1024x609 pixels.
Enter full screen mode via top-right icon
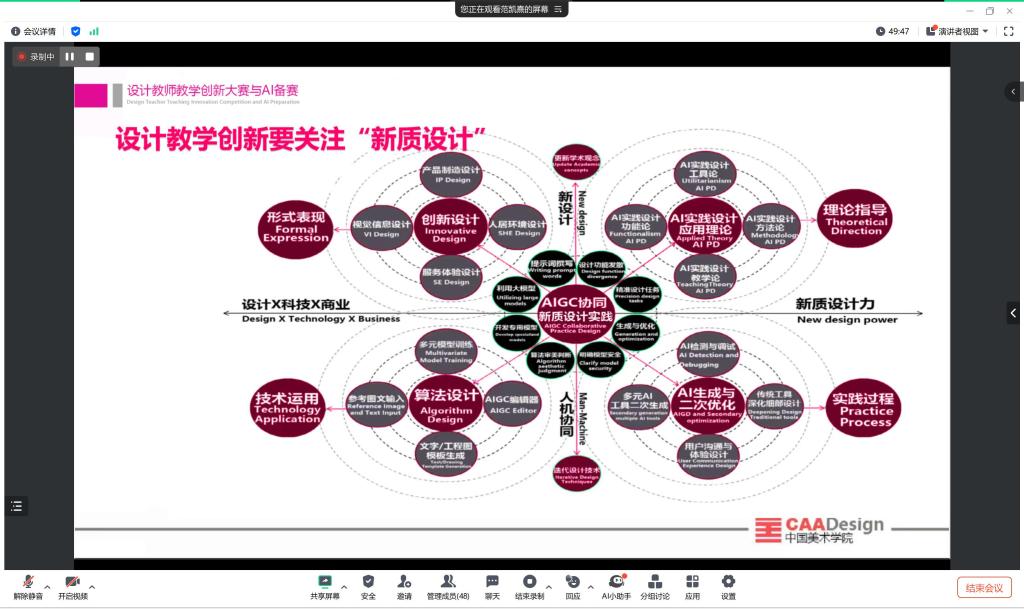[x=1007, y=31]
